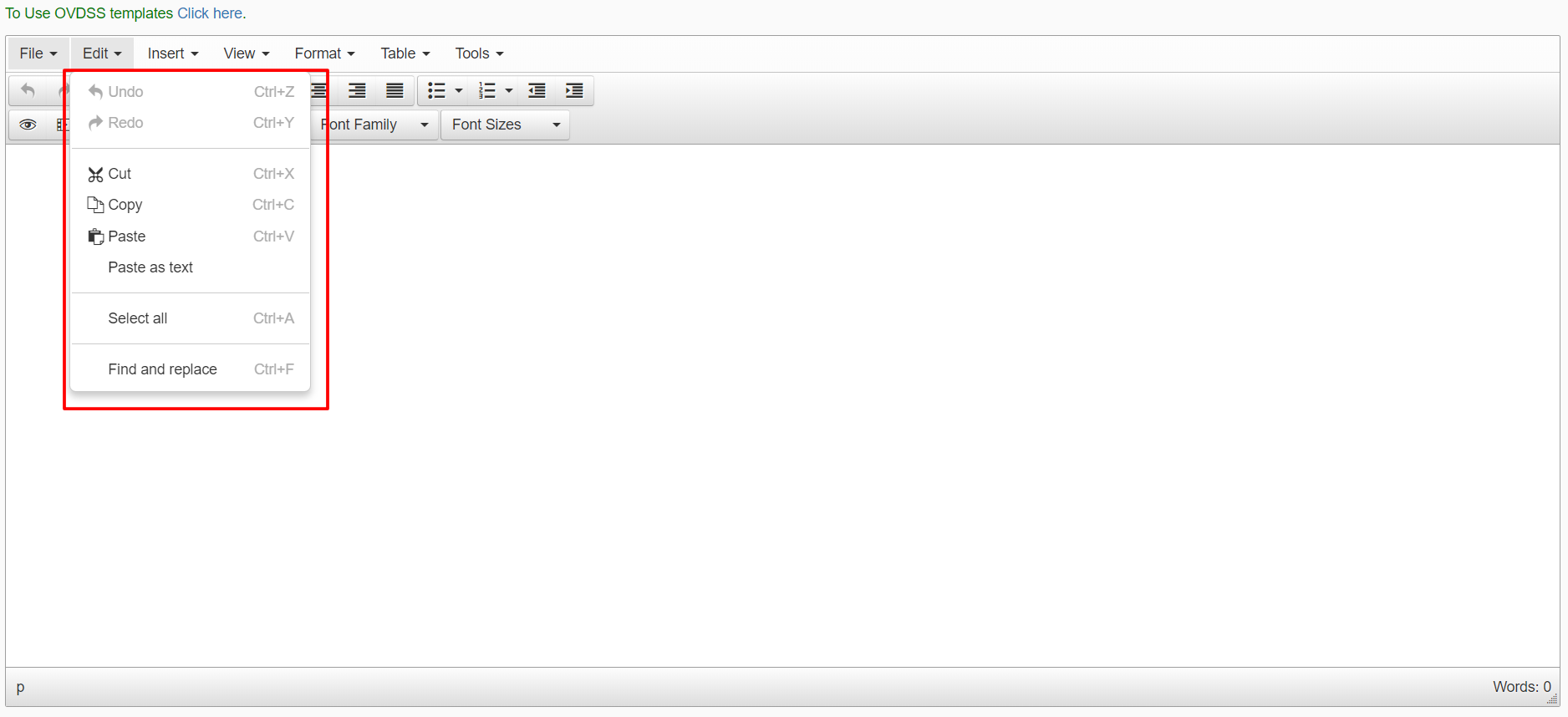This screenshot has width=1568, height=717.
Task: Open the Font Family dropdown
Action: [374, 125]
